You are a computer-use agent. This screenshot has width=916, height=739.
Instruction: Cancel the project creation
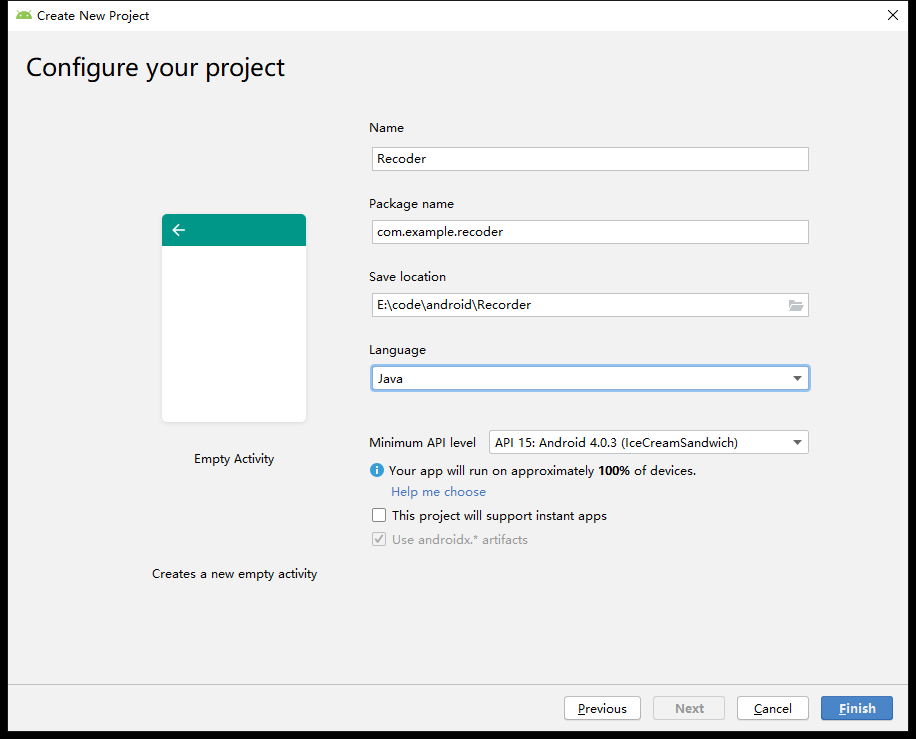tap(772, 708)
